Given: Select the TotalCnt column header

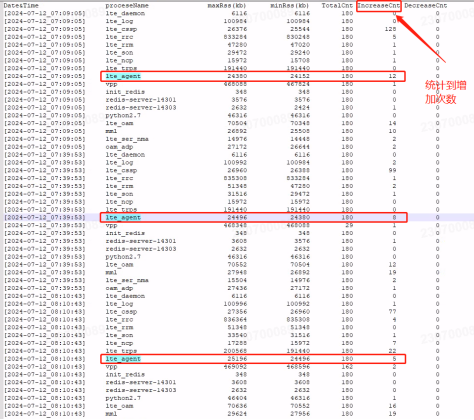Looking at the screenshot, I should click(x=337, y=6).
